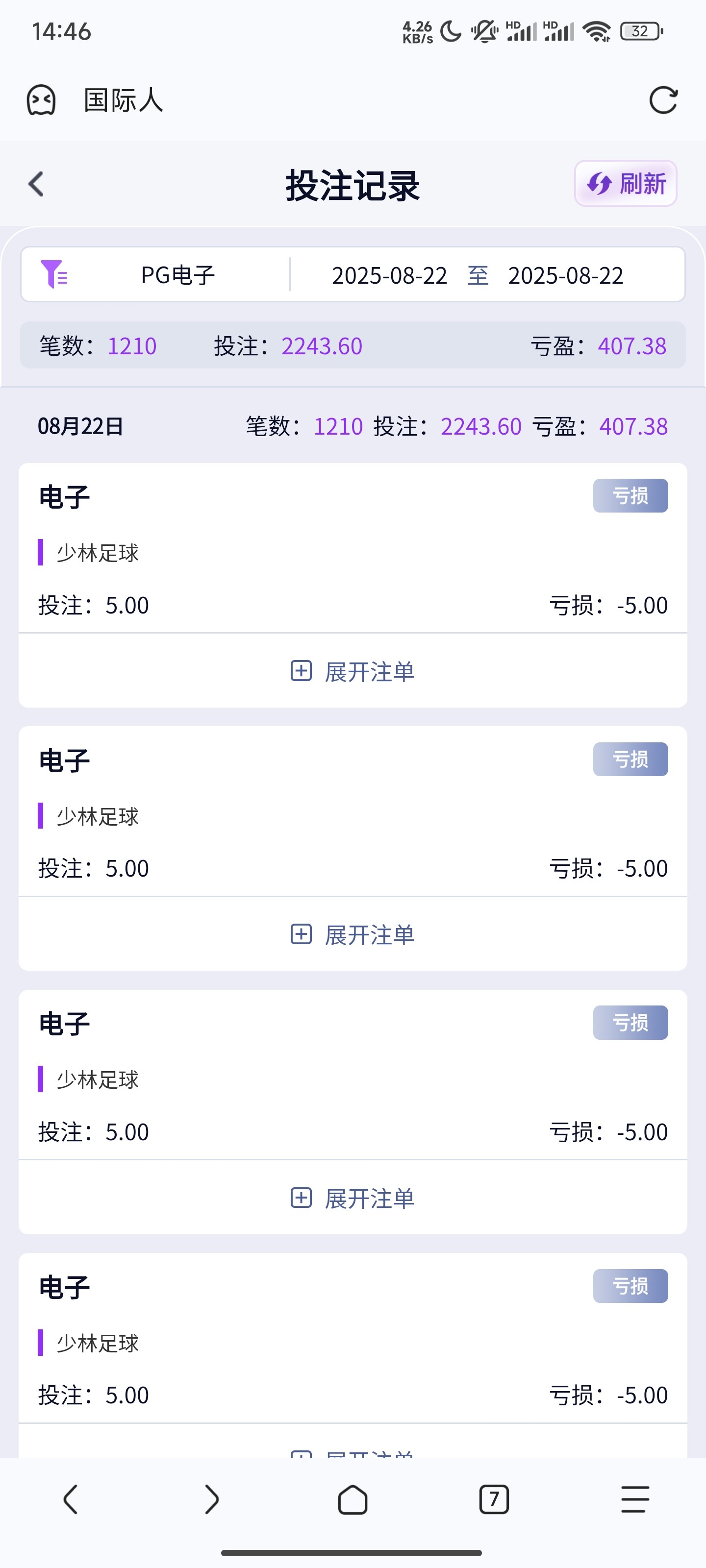Tap the 亏损 badge on first card
706x1568 pixels.
tap(630, 495)
